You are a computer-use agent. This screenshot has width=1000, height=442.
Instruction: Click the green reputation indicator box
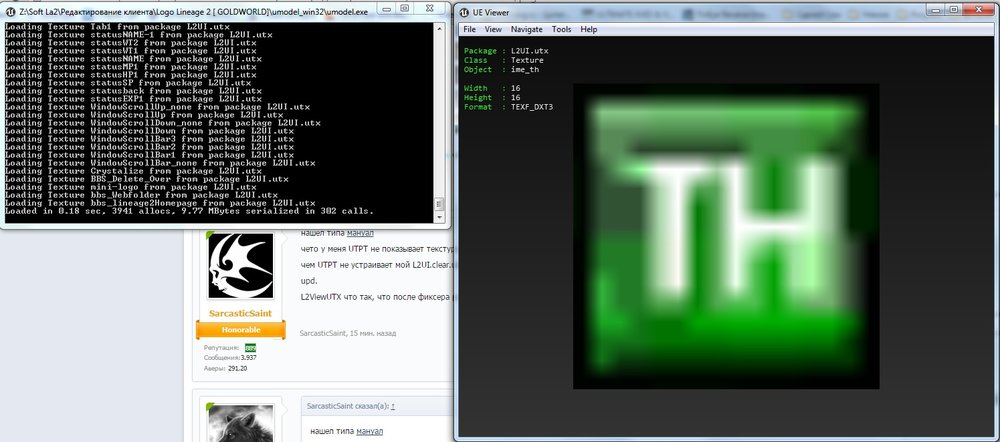pyautogui.click(x=251, y=347)
